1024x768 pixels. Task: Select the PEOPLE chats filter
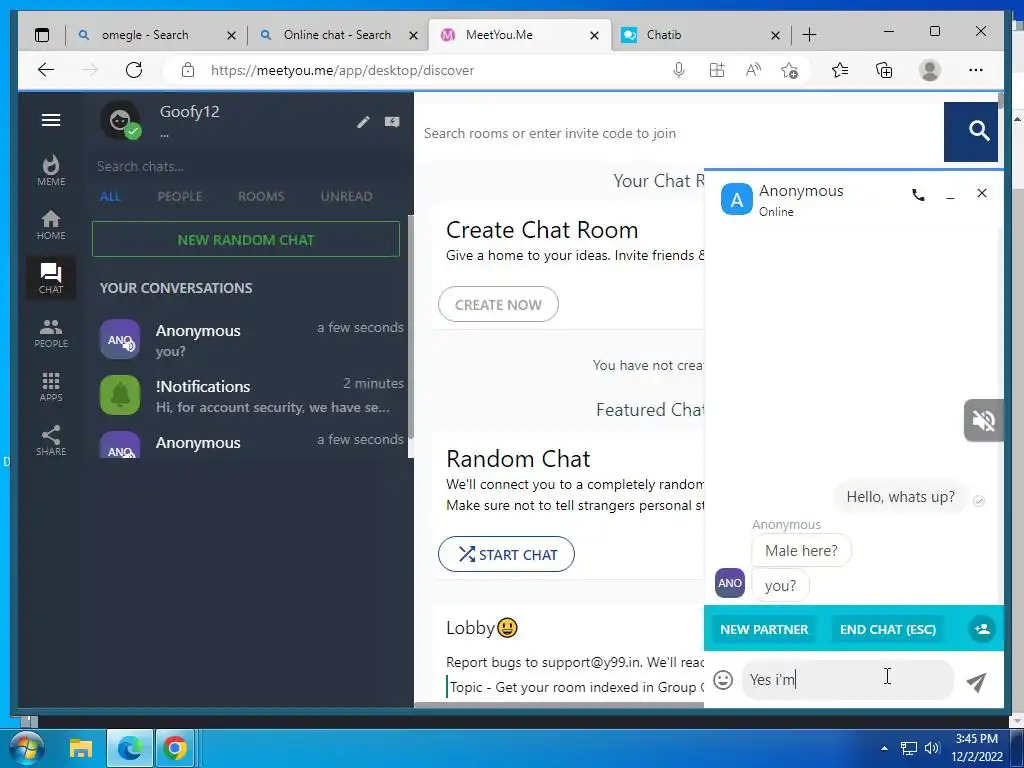[x=180, y=197]
